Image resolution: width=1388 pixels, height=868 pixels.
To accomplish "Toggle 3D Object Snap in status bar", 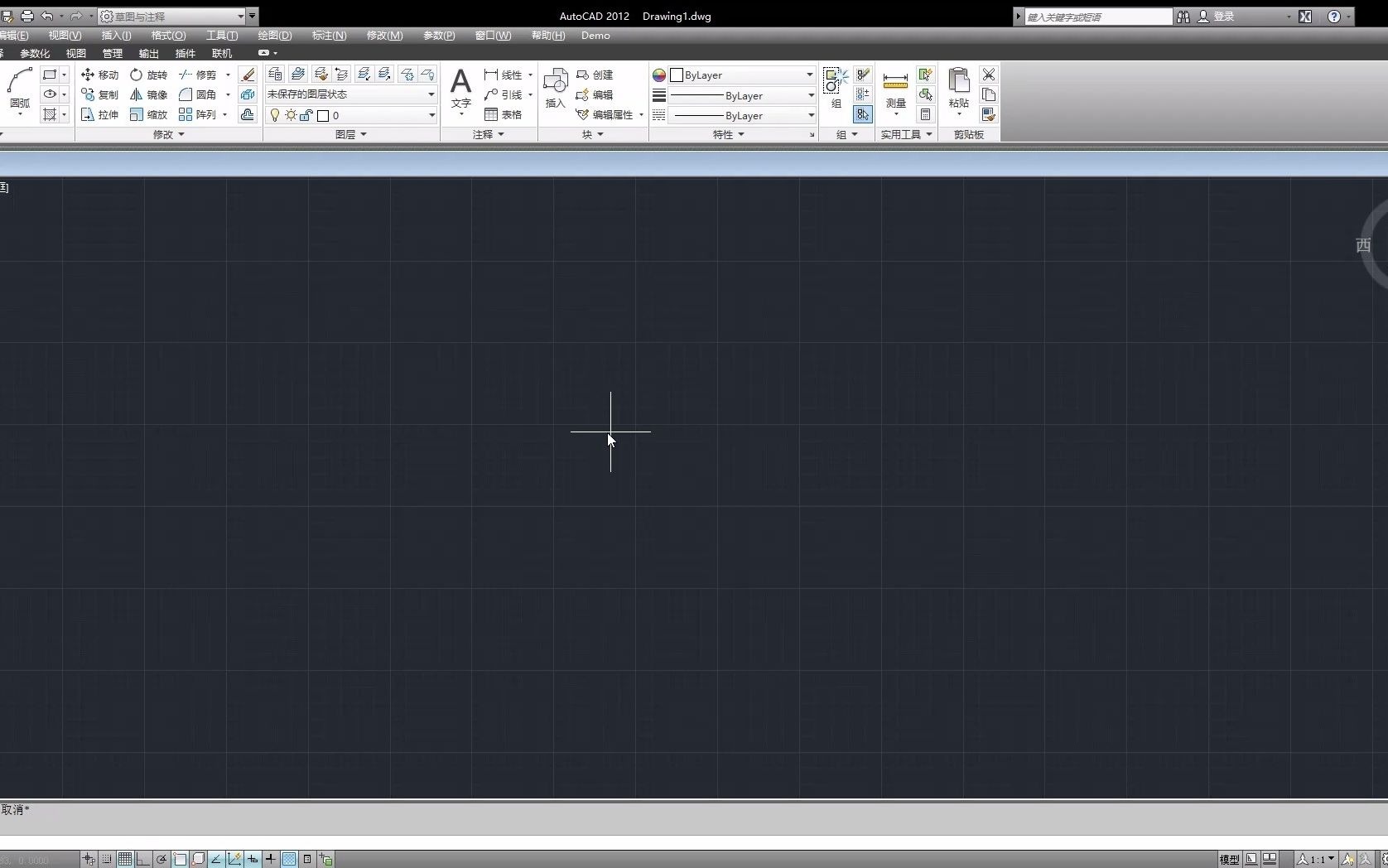I will (198, 859).
